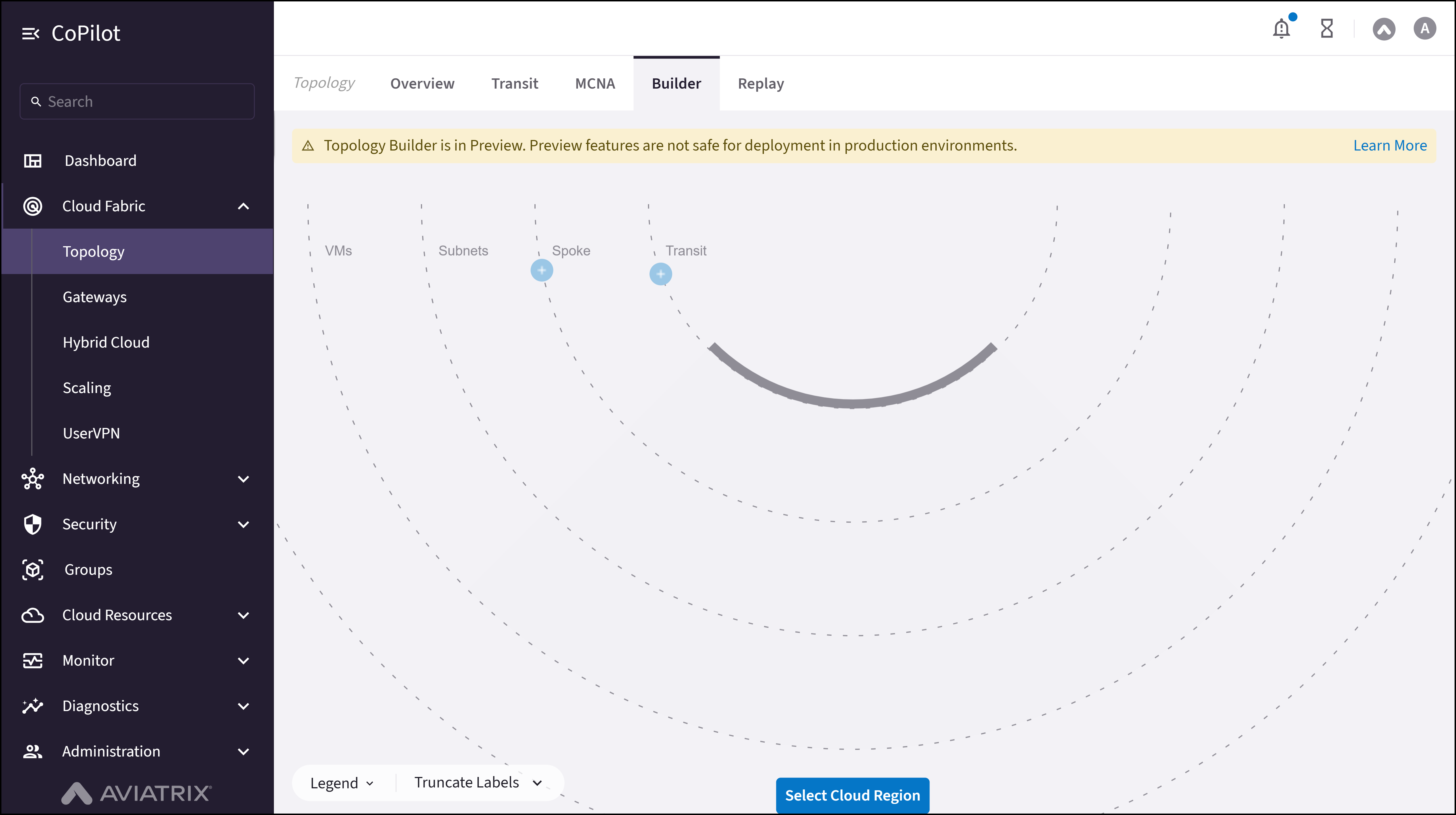Open the Truncate Labels dropdown

[478, 782]
